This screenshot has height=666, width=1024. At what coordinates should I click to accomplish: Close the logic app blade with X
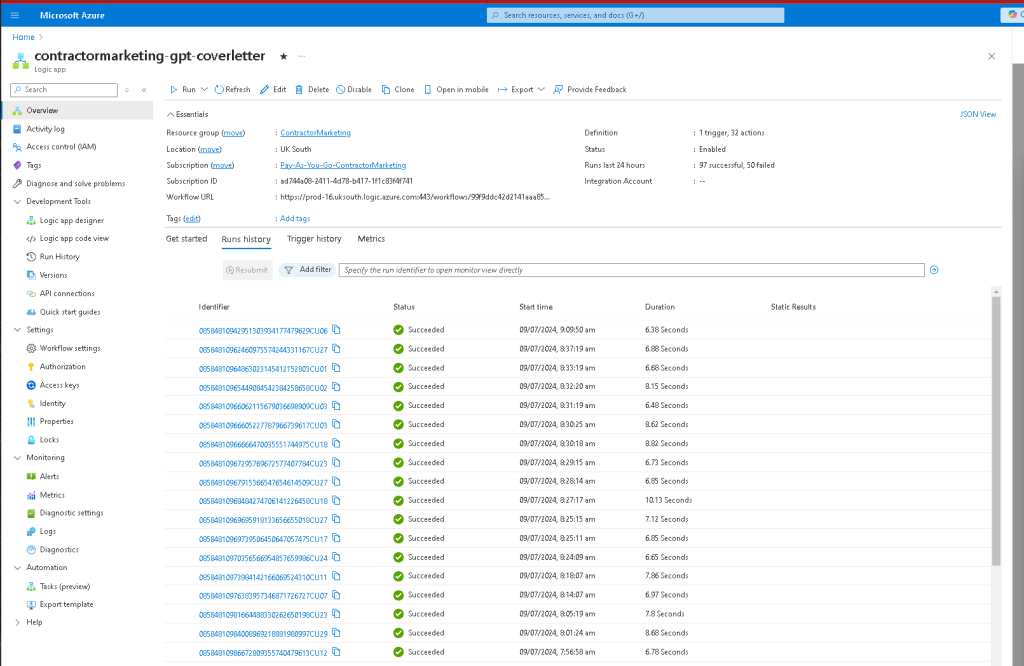pyautogui.click(x=991, y=56)
